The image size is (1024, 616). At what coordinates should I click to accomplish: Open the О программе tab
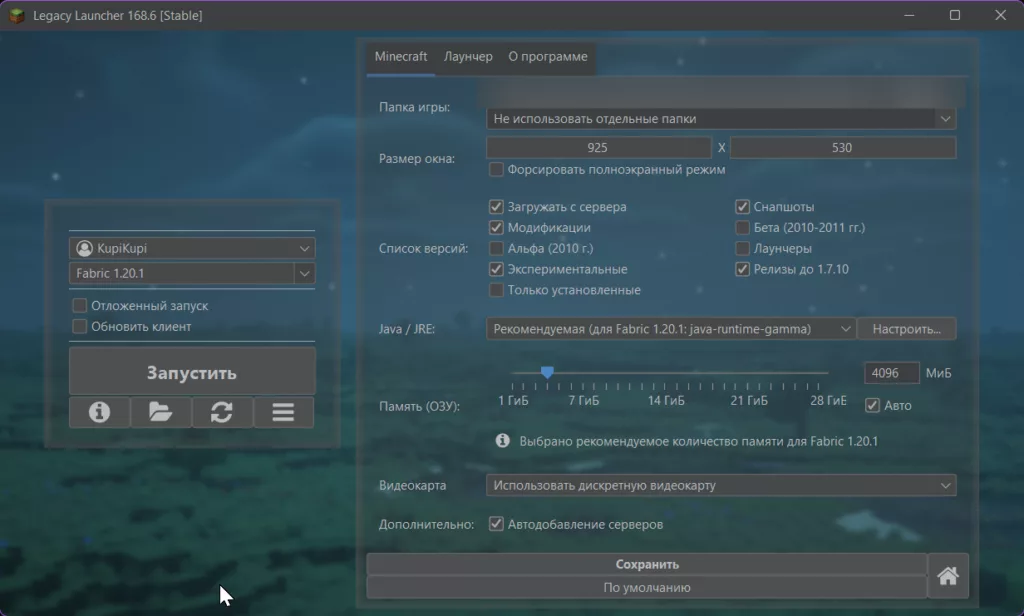(x=547, y=57)
